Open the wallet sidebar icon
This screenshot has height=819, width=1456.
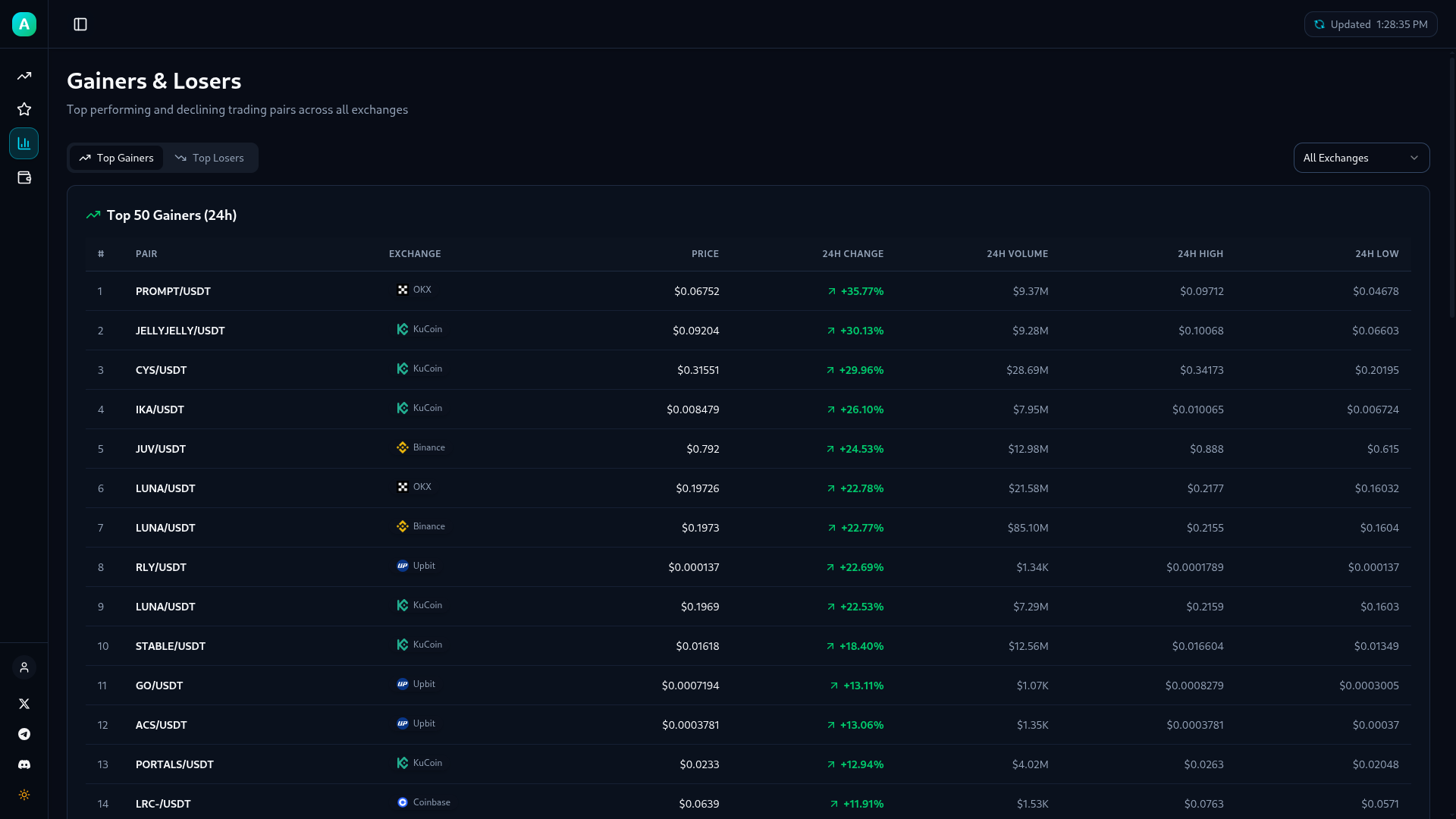pos(24,177)
